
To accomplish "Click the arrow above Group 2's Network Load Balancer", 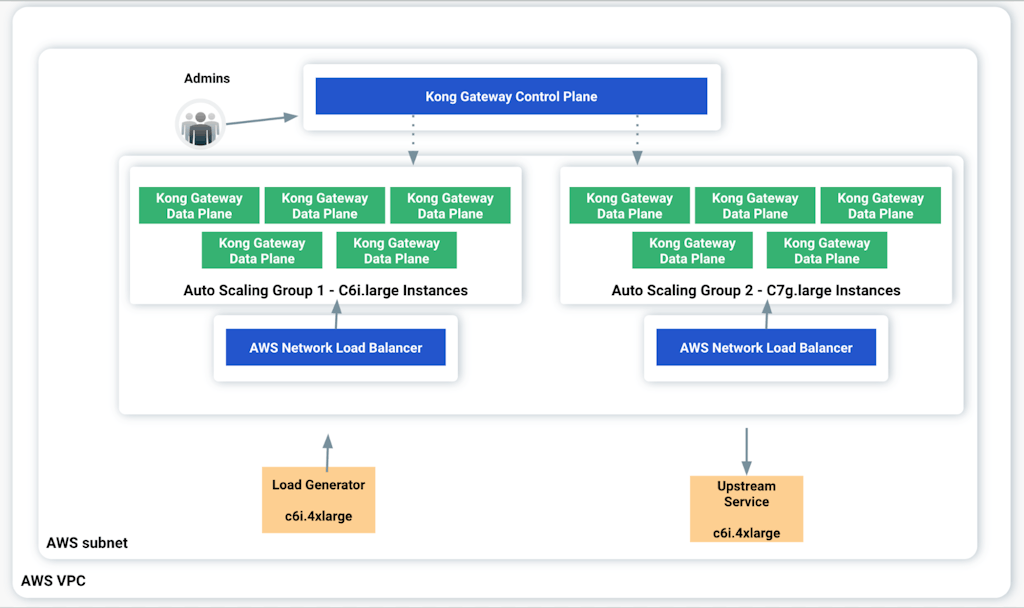I will [x=767, y=314].
